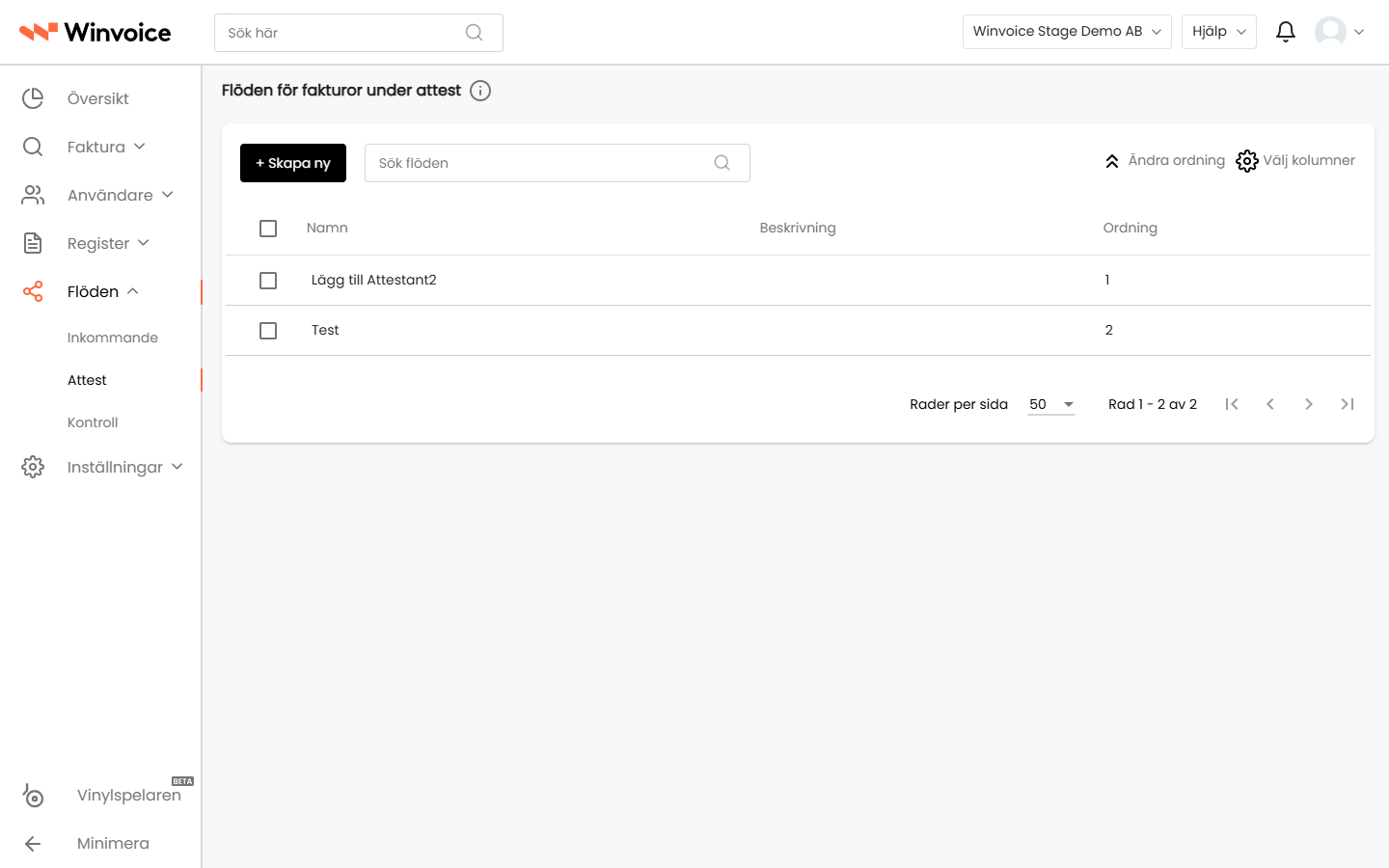Open the Lägg till Attestant2 flow
This screenshot has width=1389, height=868.
tap(374, 280)
